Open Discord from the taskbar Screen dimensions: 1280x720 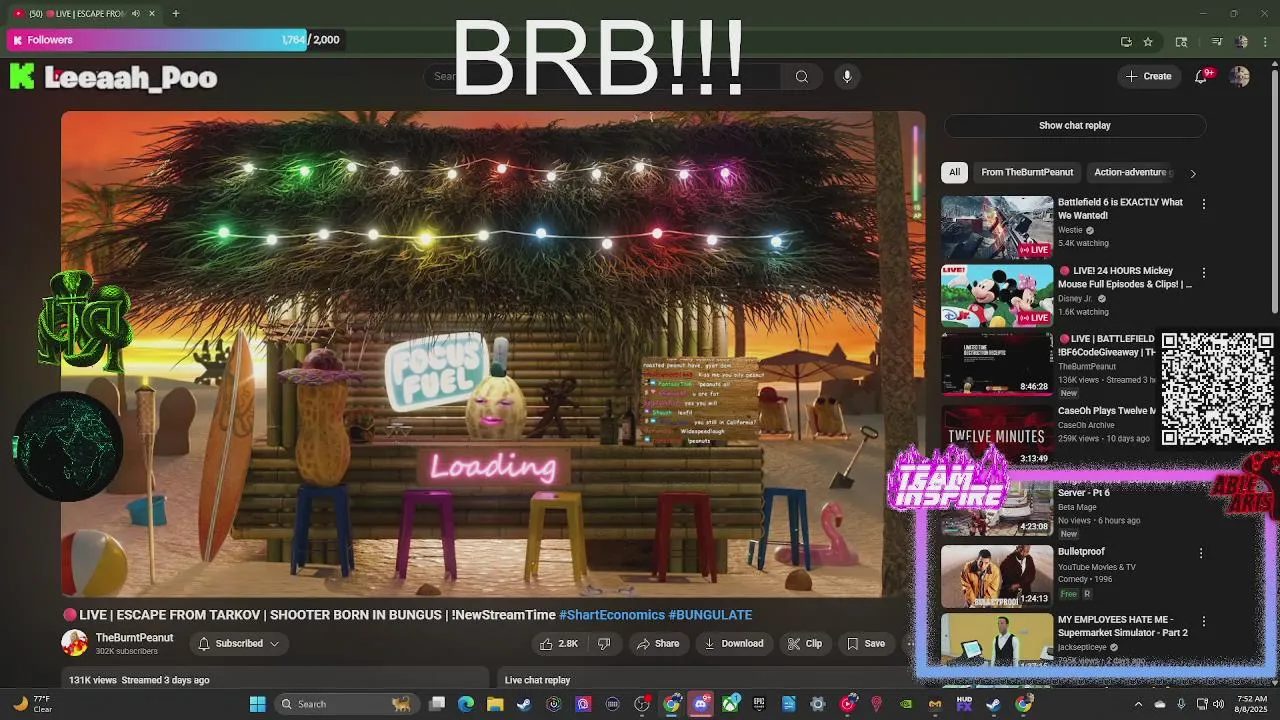pyautogui.click(x=701, y=704)
